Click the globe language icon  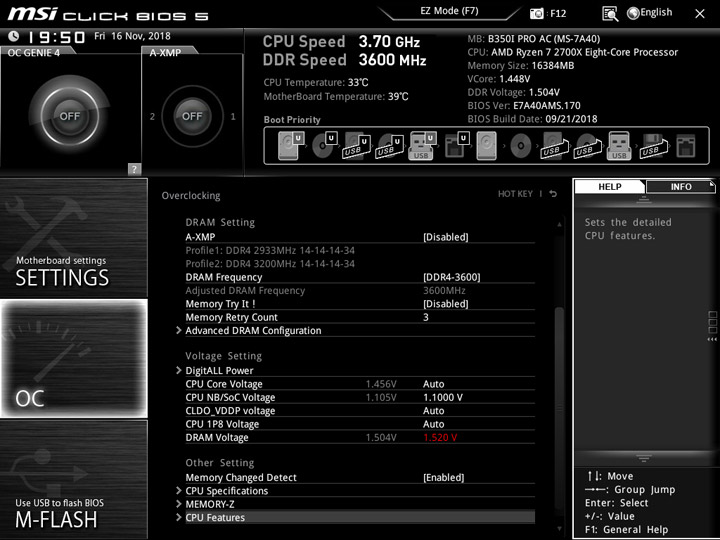(x=633, y=13)
